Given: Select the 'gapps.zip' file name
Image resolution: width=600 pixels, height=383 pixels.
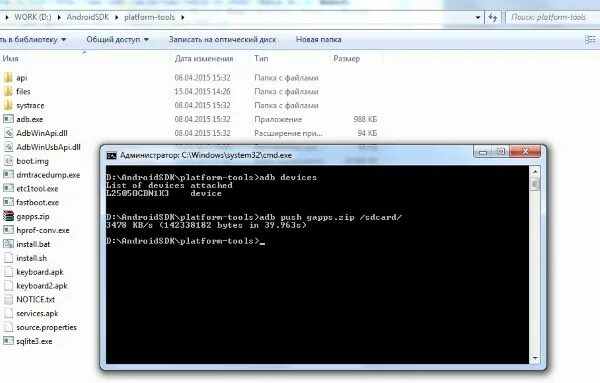Looking at the screenshot, I should 33,217.
